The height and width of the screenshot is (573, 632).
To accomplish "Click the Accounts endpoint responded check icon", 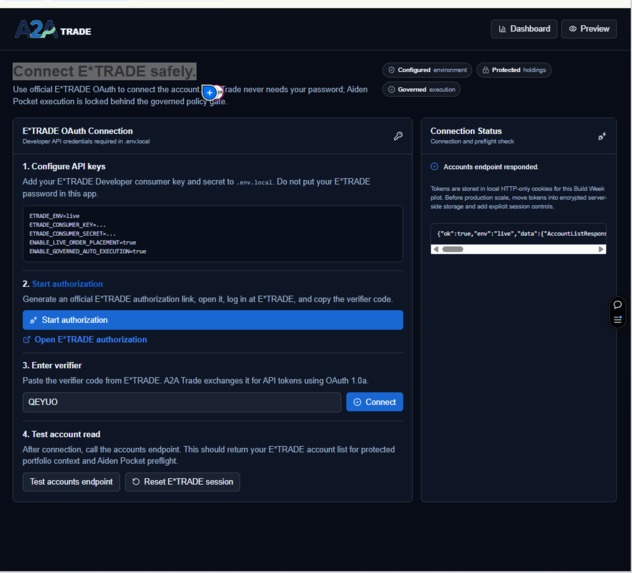I will (434, 166).
